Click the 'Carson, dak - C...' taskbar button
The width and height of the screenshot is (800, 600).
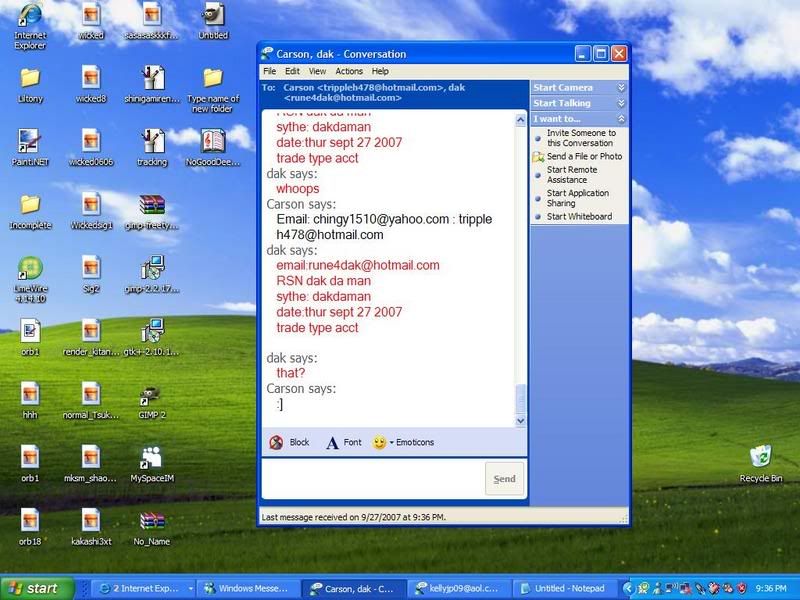pyautogui.click(x=352, y=589)
